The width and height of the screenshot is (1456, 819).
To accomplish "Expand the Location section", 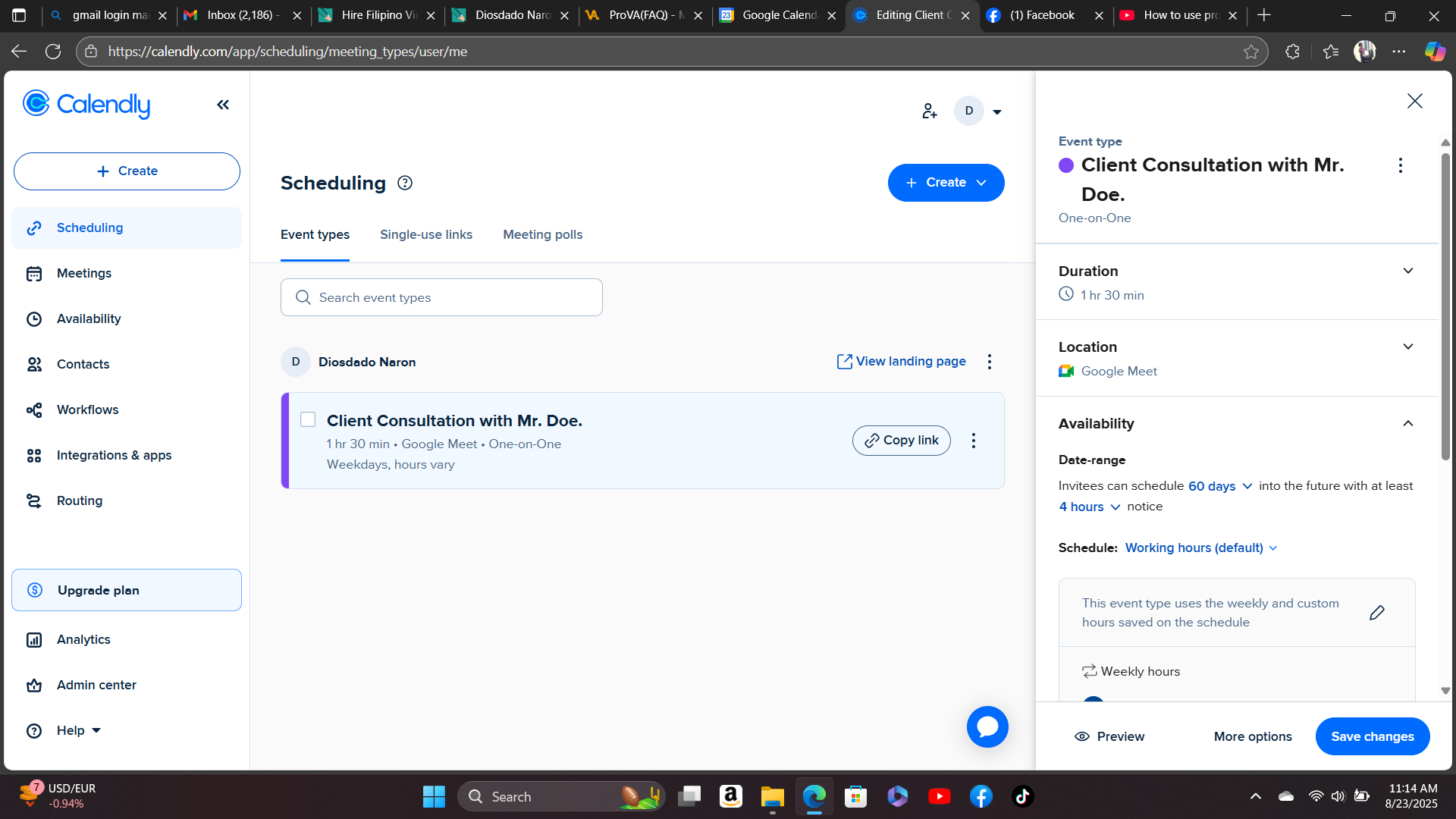I will (1407, 347).
